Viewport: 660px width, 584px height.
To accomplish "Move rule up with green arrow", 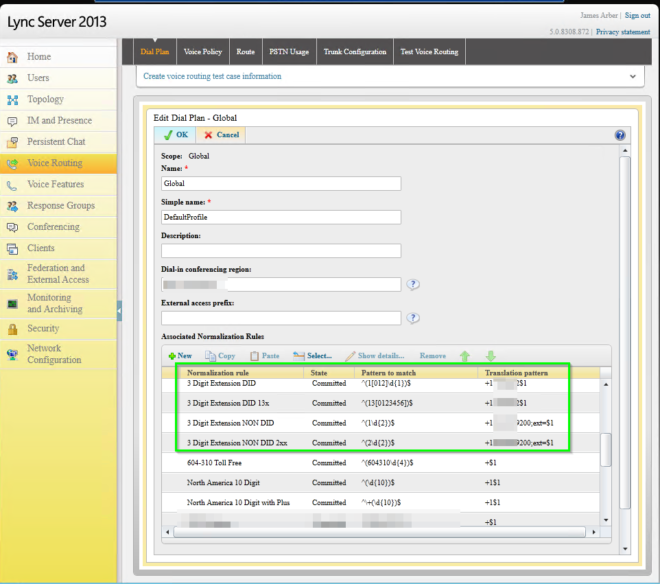I will [x=464, y=355].
